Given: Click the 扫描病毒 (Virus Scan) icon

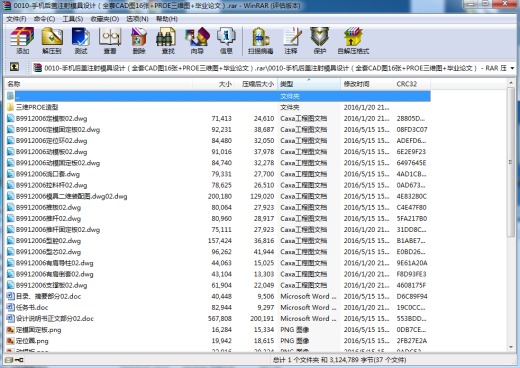Looking at the screenshot, I should pyautogui.click(x=260, y=41).
